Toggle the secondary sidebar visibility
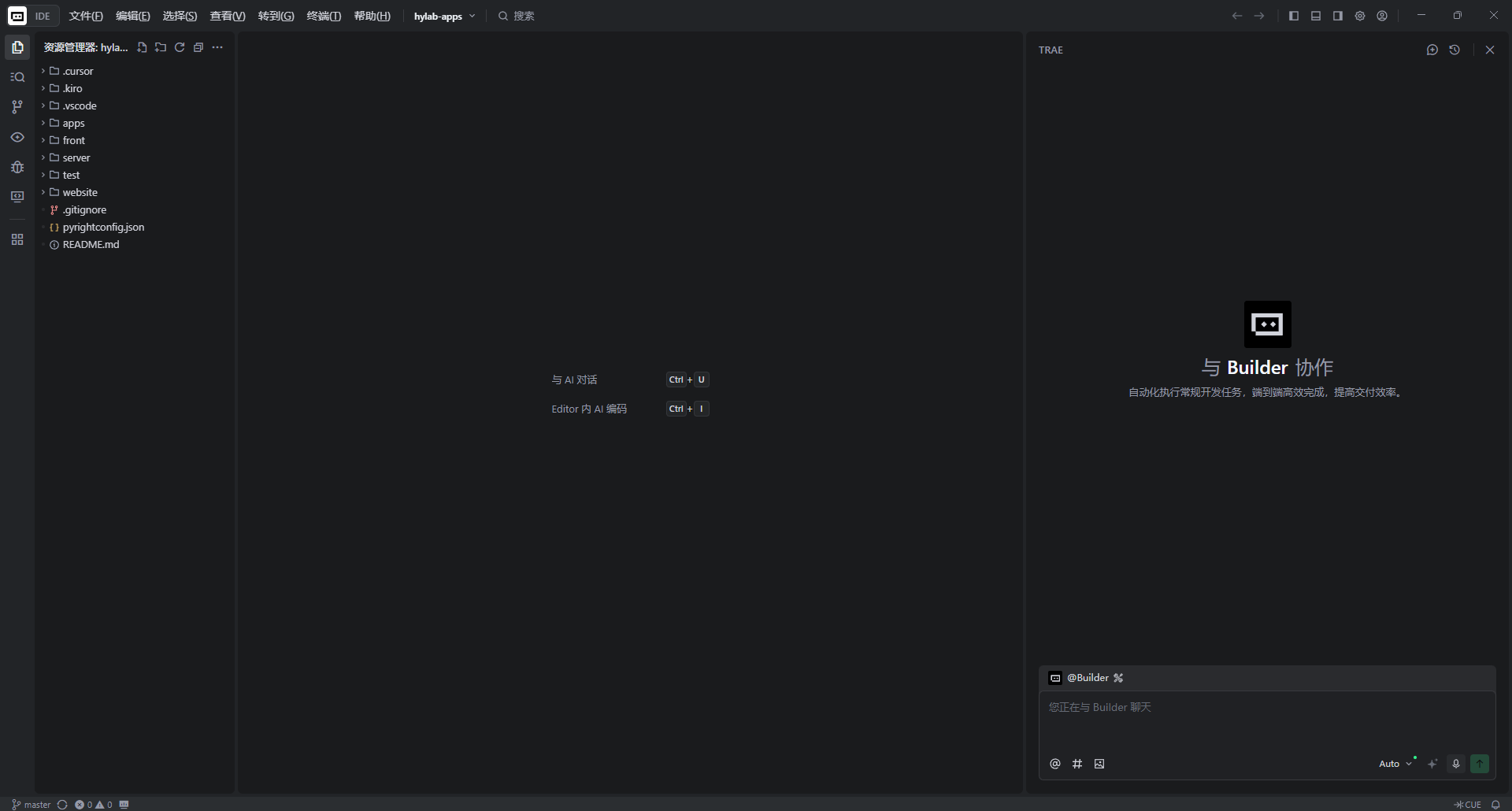The image size is (1512, 811). [x=1337, y=15]
